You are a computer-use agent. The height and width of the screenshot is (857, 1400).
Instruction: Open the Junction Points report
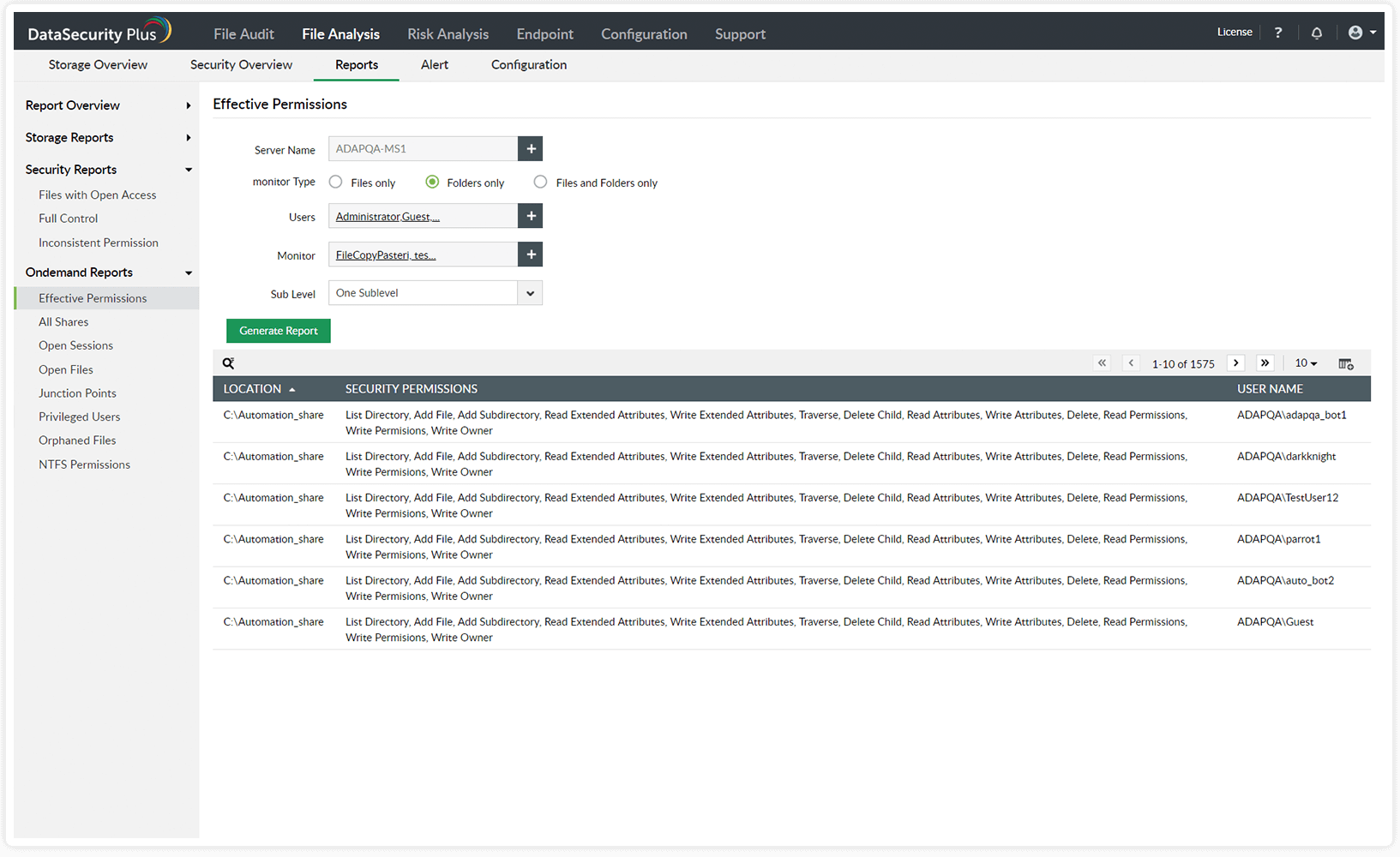[77, 393]
